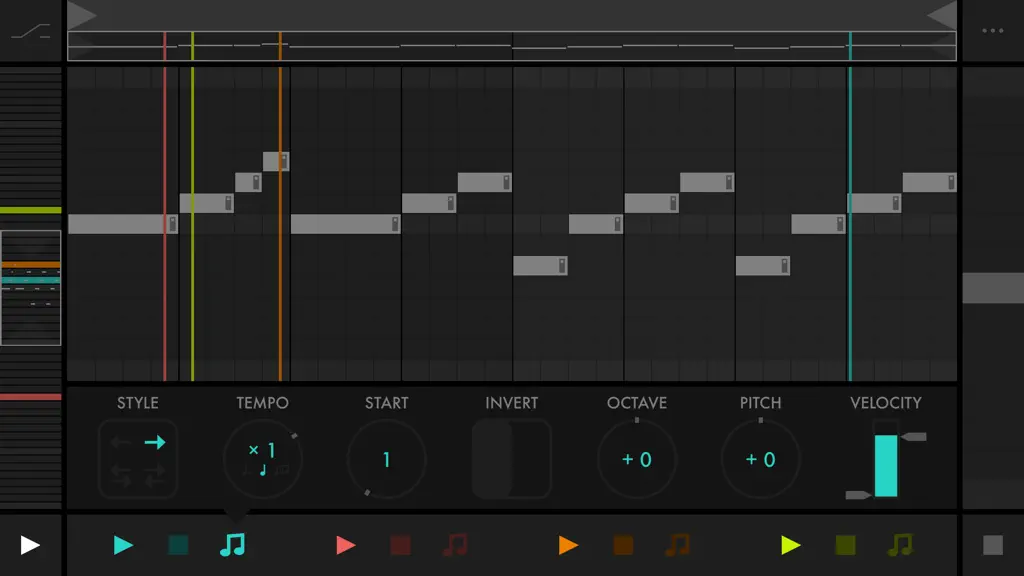This screenshot has height=576, width=1024.
Task: Select the highest note block in the piano roll
Action: point(276,161)
